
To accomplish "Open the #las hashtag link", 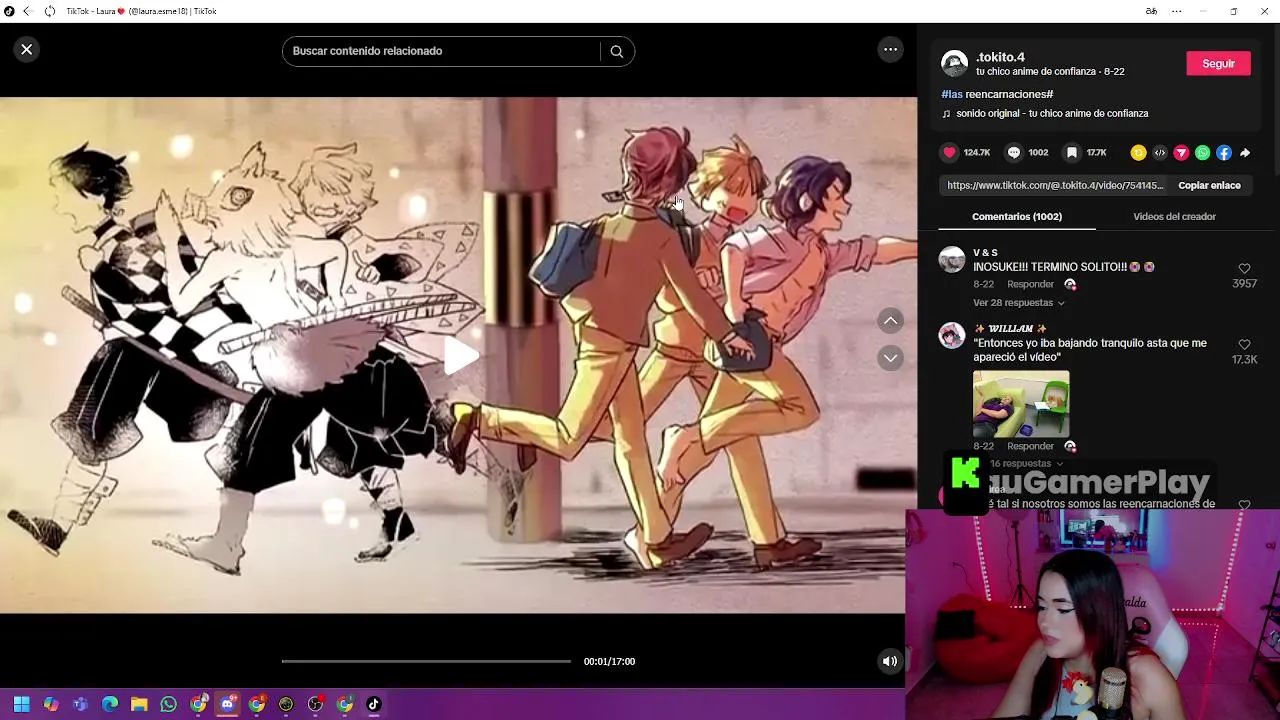I will tap(952, 94).
